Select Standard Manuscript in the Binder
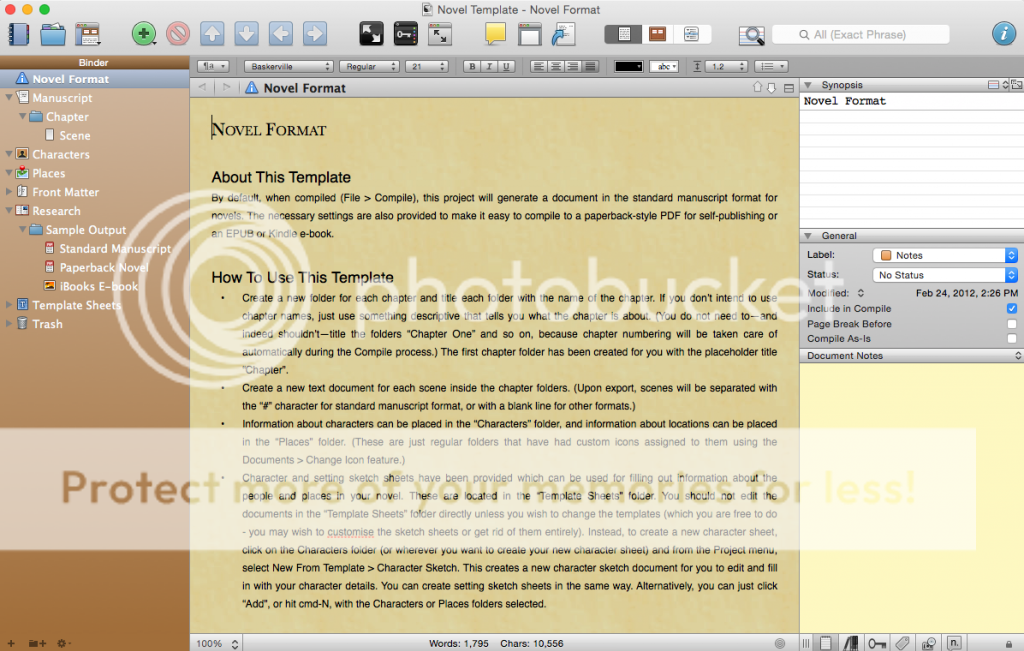The height and width of the screenshot is (651, 1024). pos(114,249)
